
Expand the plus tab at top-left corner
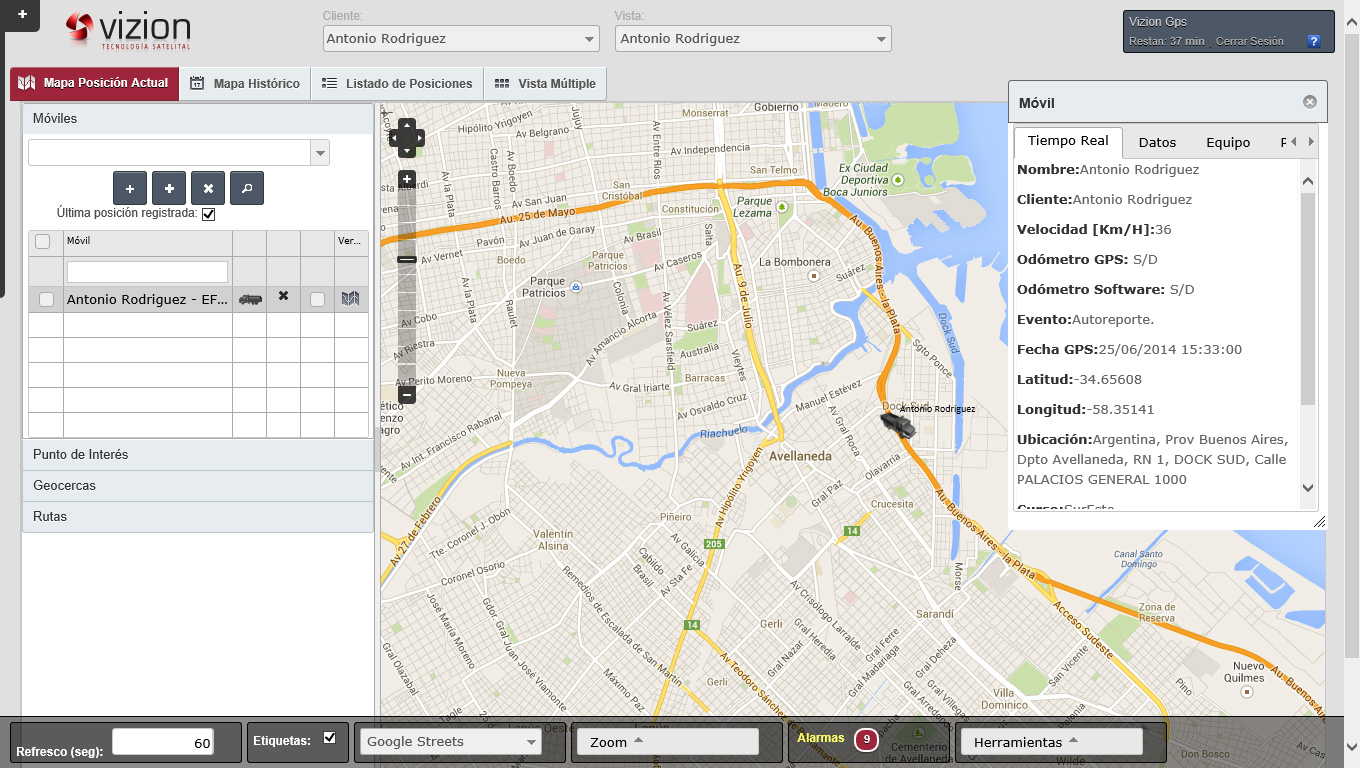click(22, 15)
